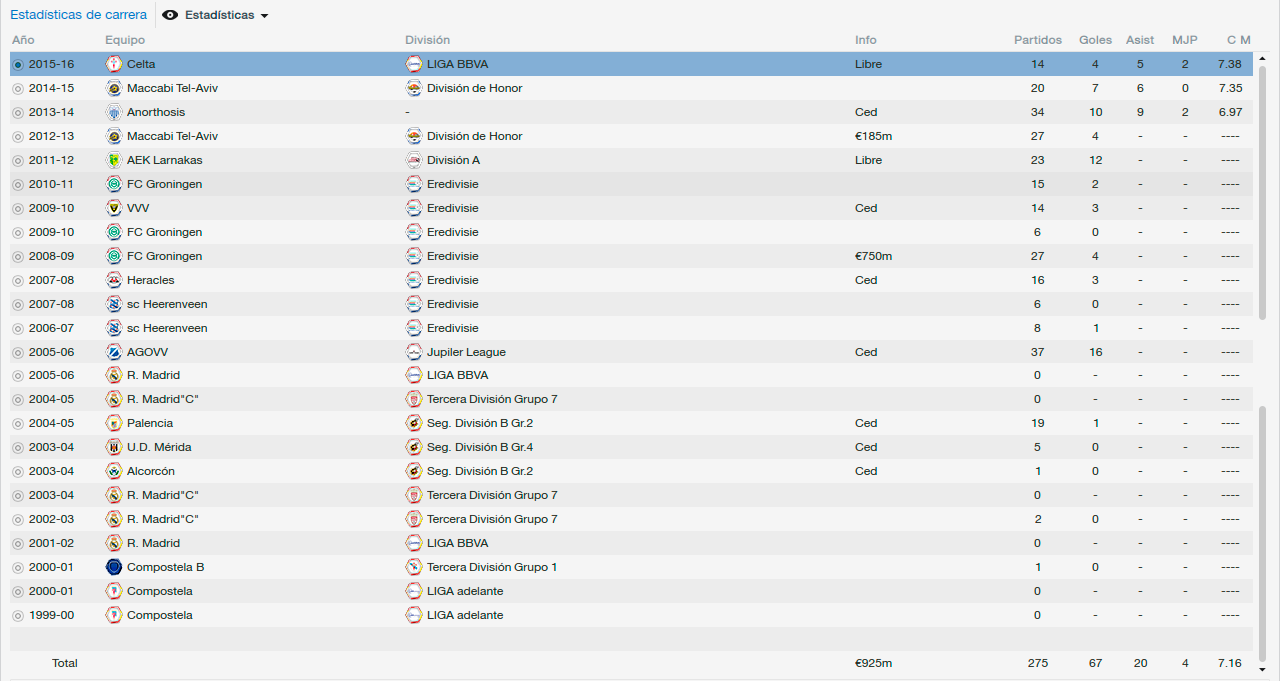Viewport: 1280px width, 681px height.
Task: Click sc Heerenveen badge in 2006-07 row
Action: pos(114,328)
